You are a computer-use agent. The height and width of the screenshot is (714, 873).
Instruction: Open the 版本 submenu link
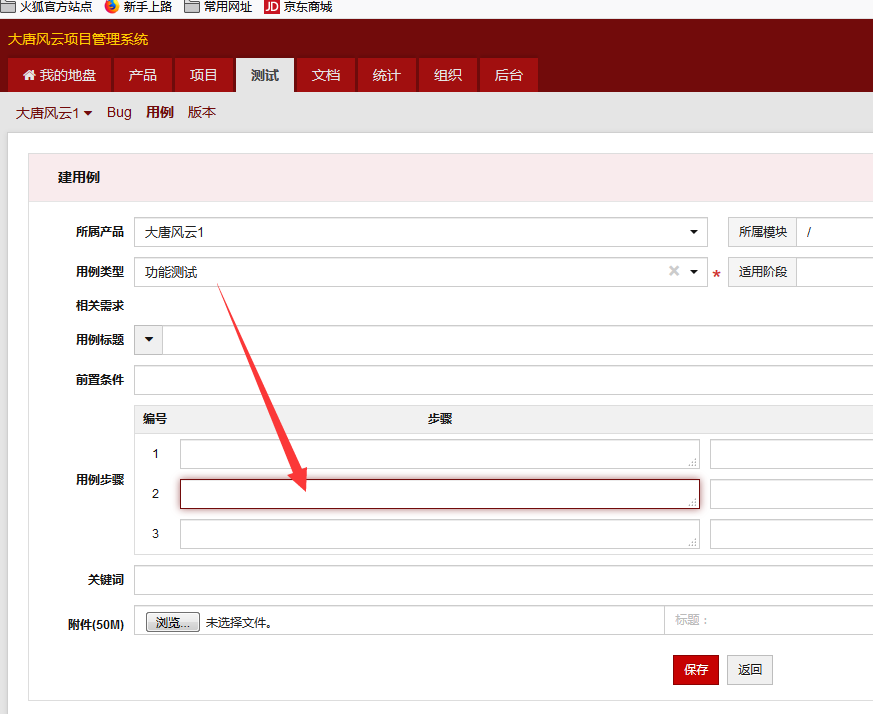pos(202,113)
